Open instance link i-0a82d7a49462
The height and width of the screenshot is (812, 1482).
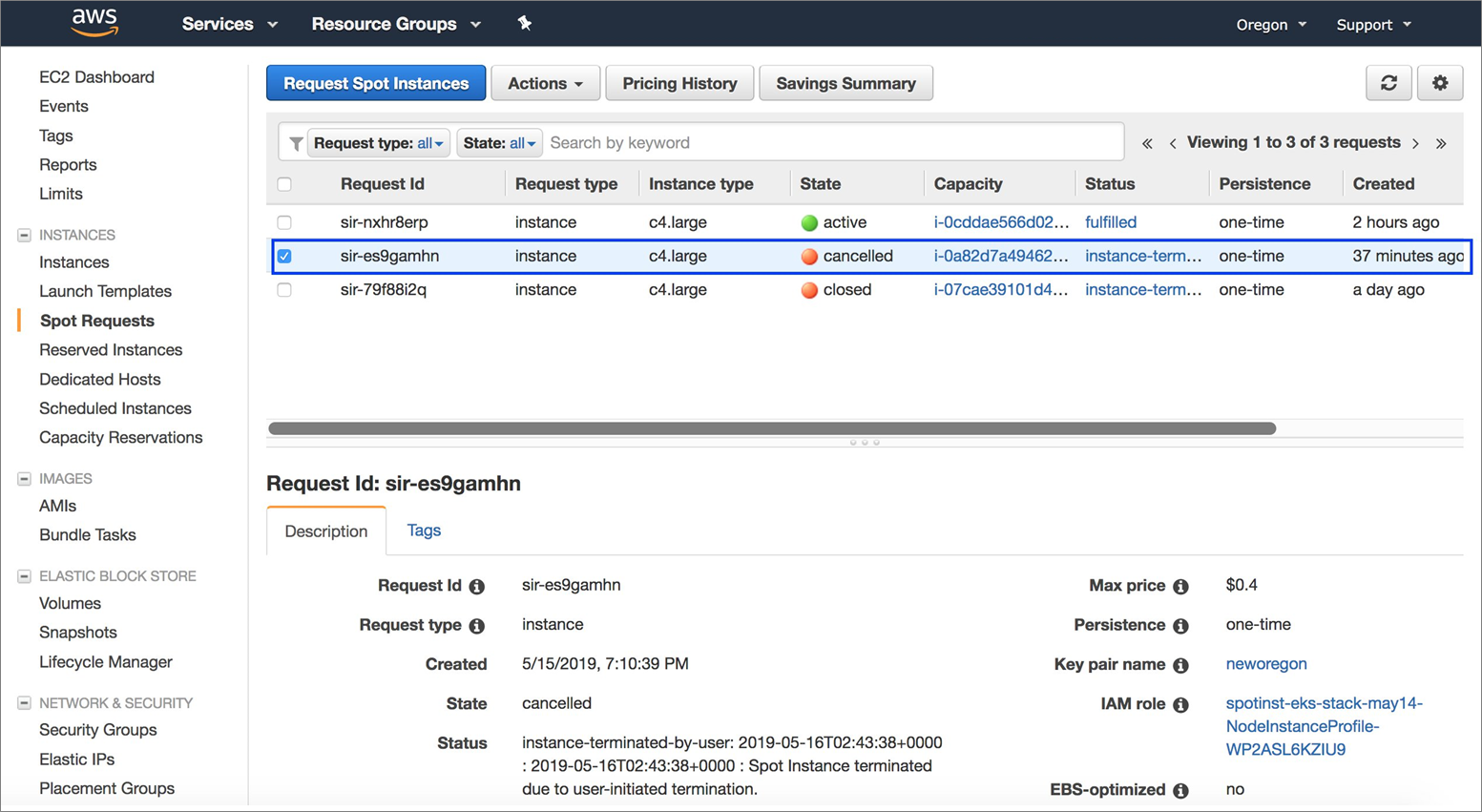click(1001, 256)
